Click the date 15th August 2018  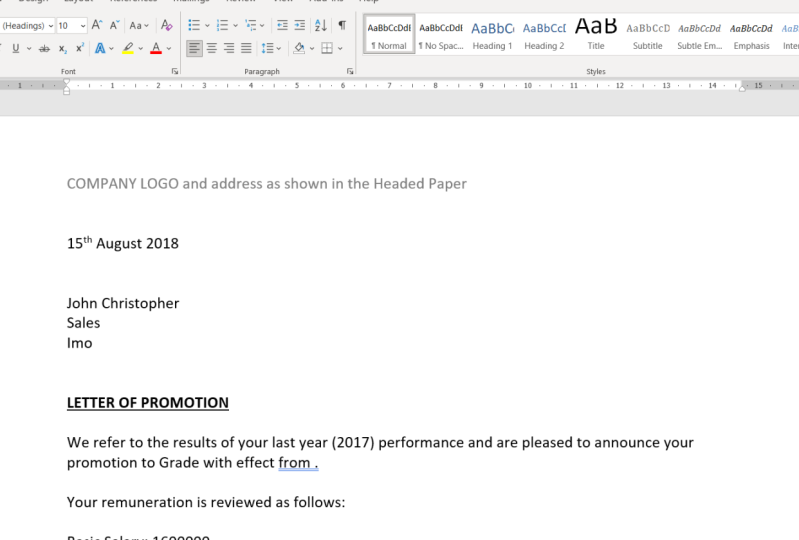click(123, 242)
